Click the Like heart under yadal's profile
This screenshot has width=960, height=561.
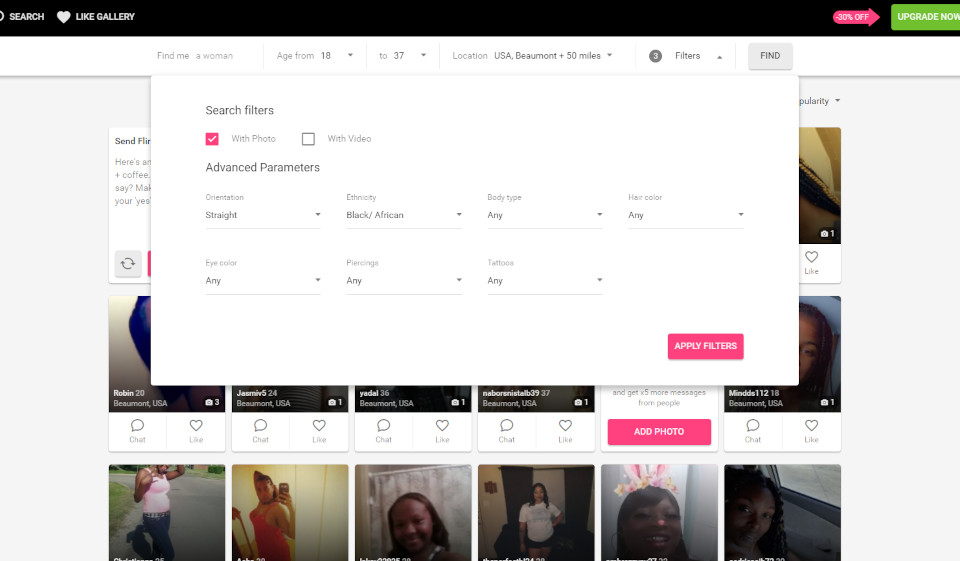(442, 426)
